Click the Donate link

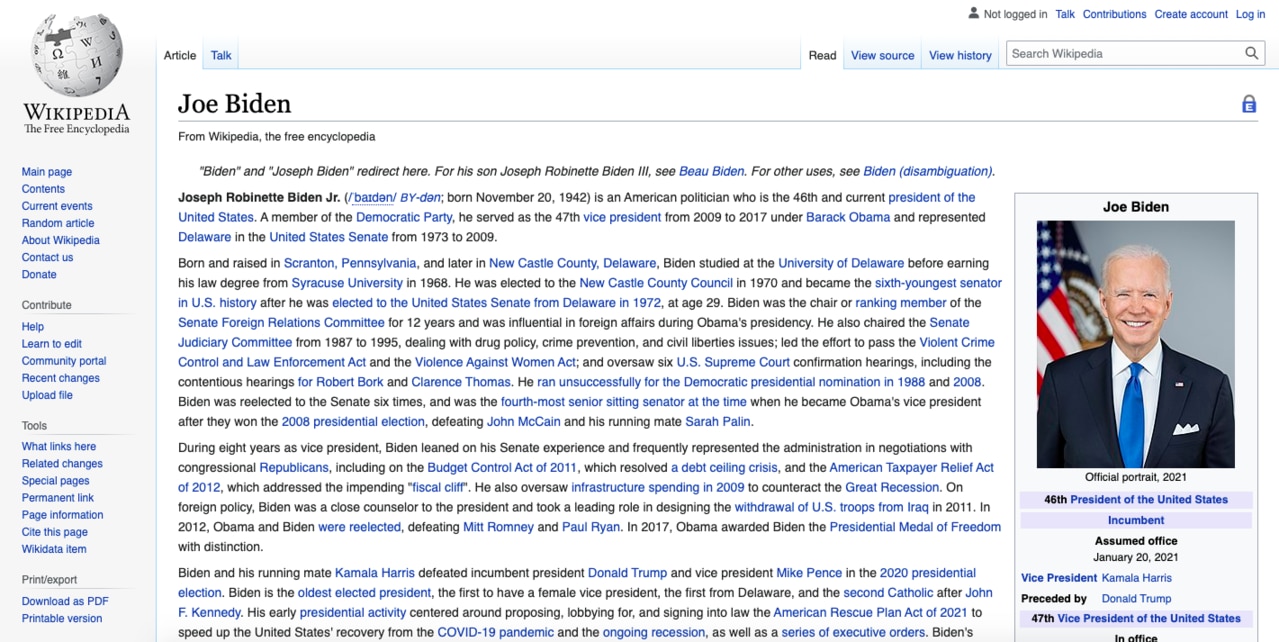pos(39,274)
